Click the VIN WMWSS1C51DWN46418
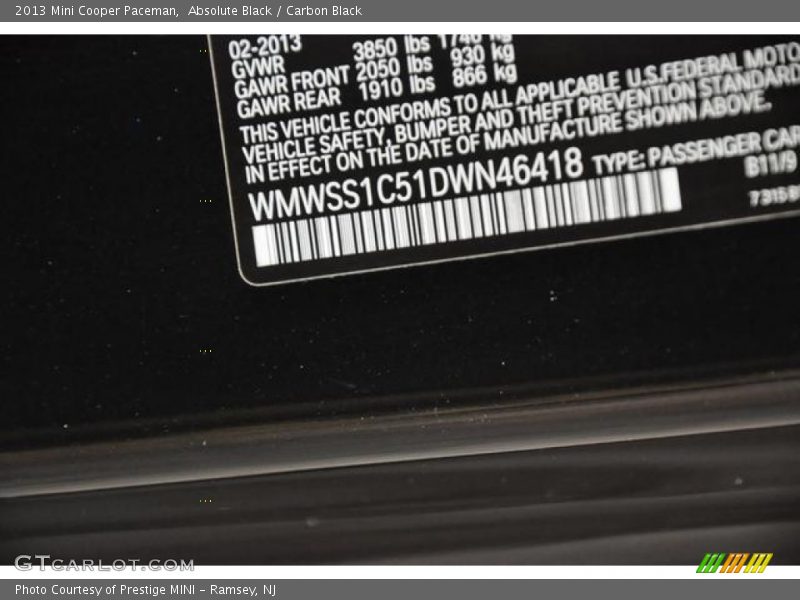 [x=415, y=180]
